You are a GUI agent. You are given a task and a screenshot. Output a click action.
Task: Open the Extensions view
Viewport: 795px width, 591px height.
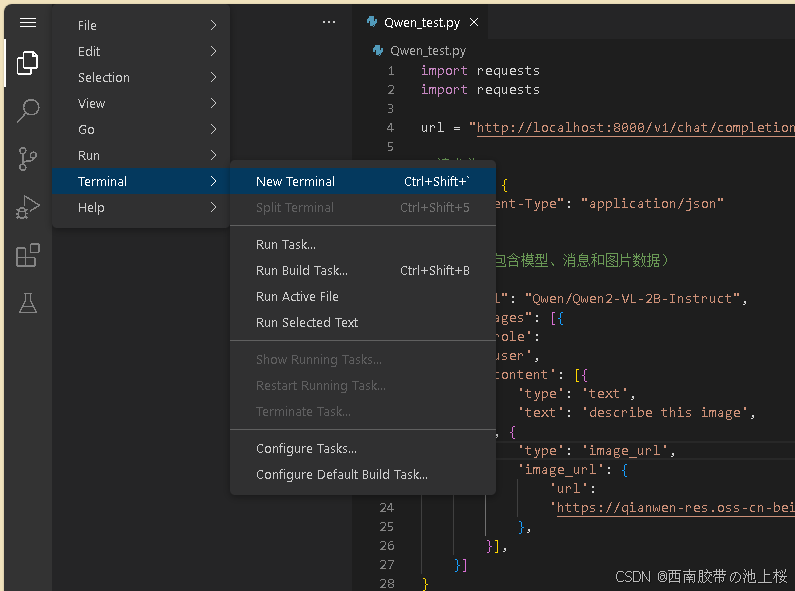[28, 255]
